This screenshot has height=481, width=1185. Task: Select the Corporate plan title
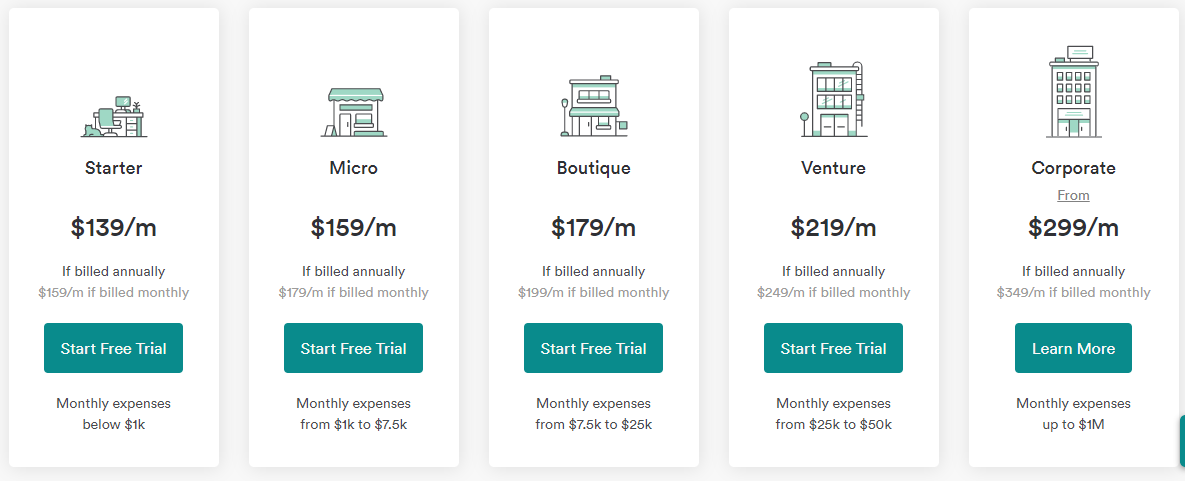[x=1073, y=168]
